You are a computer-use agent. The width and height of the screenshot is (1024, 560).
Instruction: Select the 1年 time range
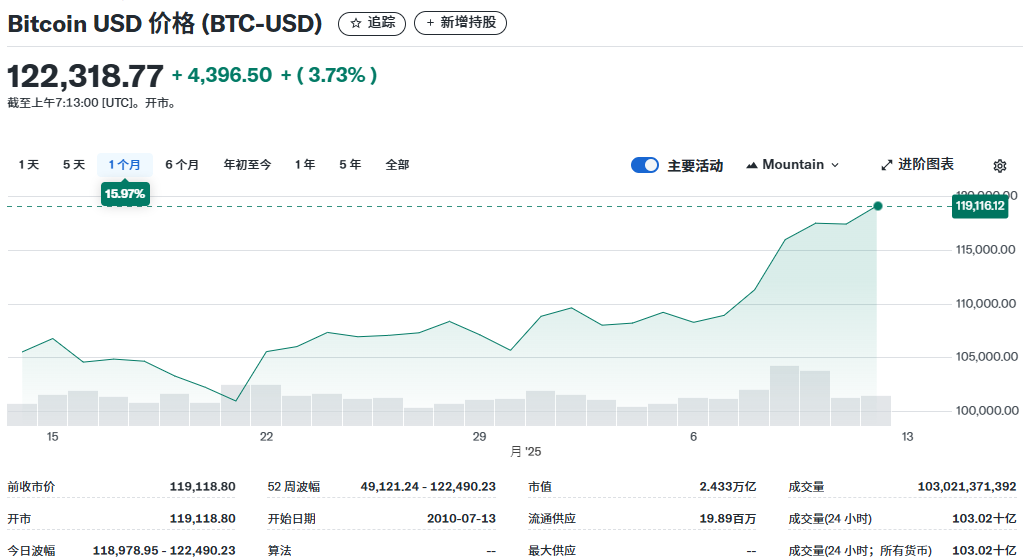click(x=304, y=164)
